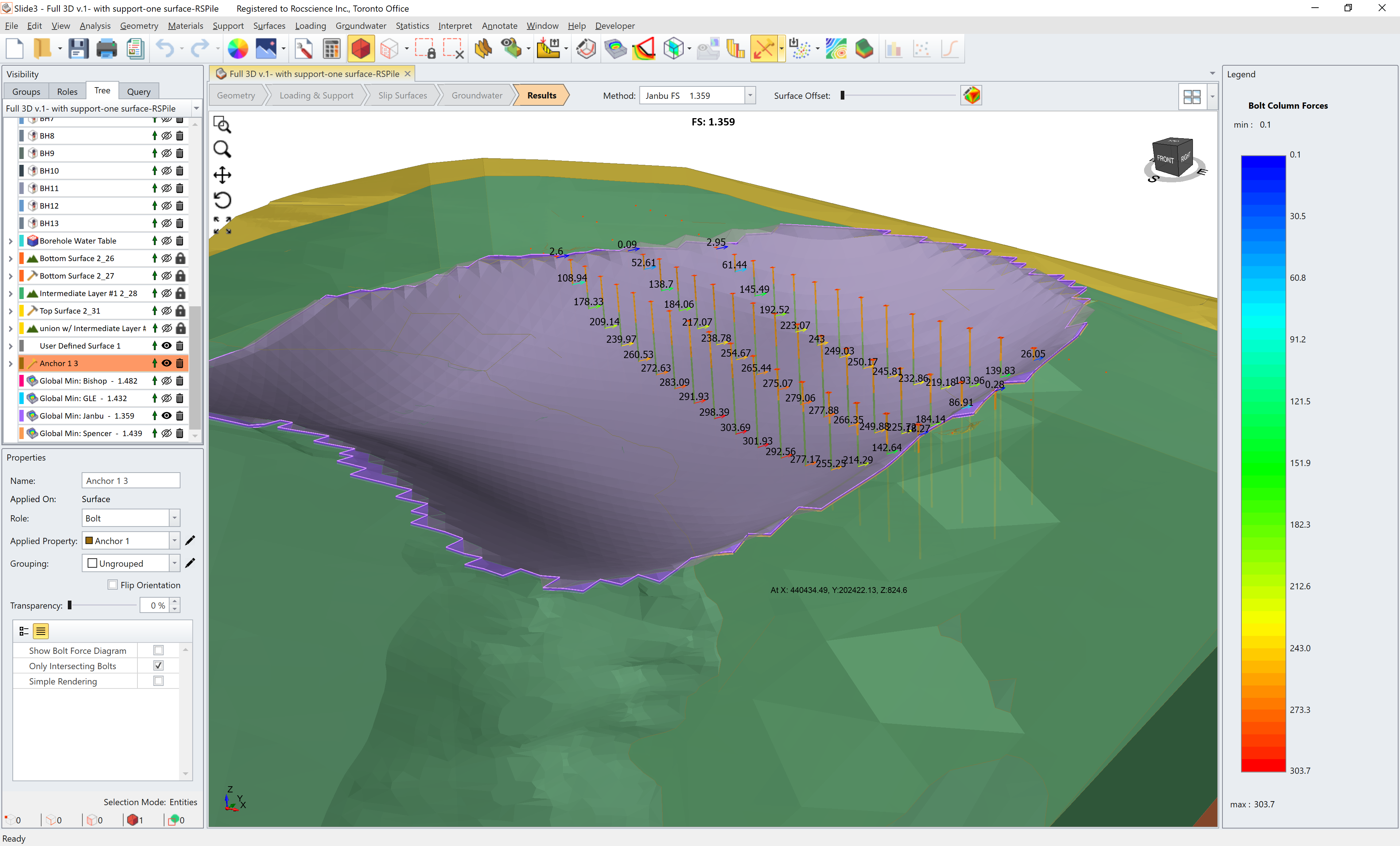Expand the Borehole Water Table tree node
1400x846 pixels.
[10, 241]
